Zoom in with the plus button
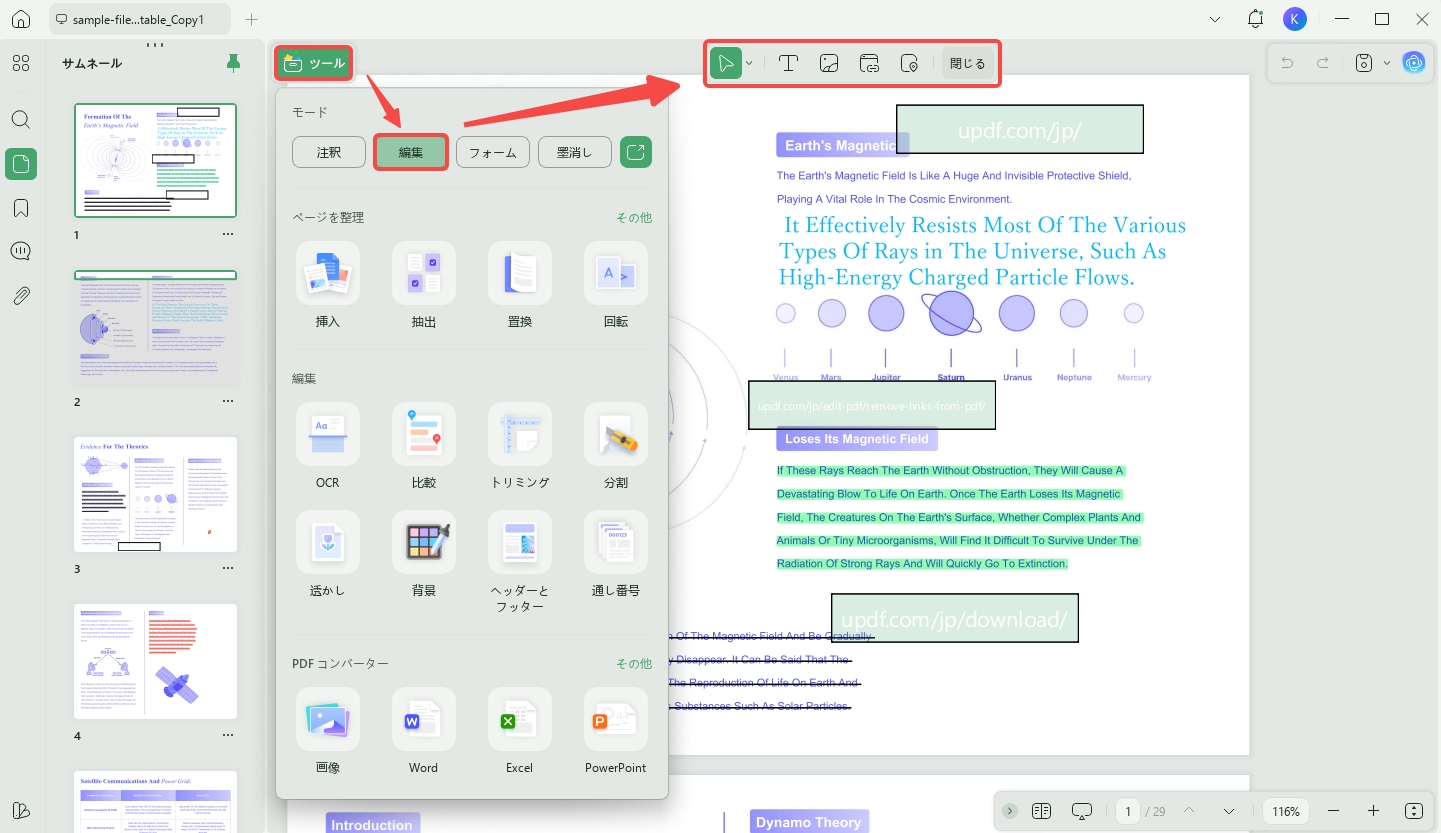 pos(1373,811)
